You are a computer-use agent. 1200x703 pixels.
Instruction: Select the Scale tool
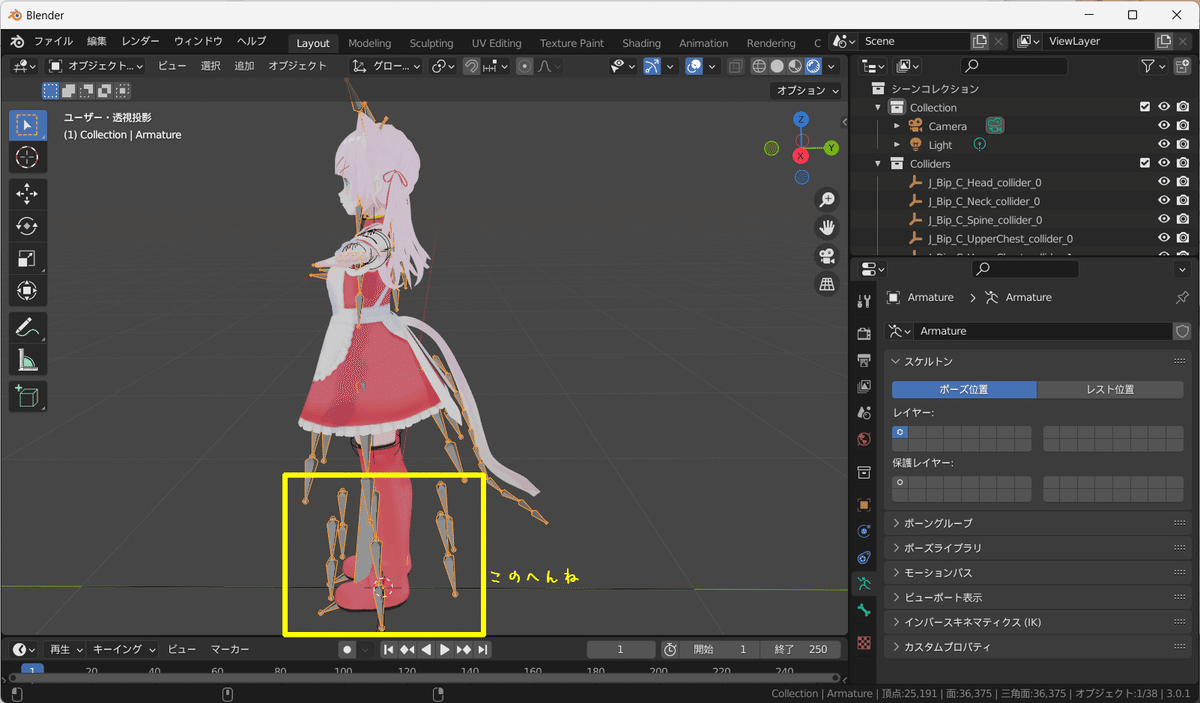pos(27,259)
